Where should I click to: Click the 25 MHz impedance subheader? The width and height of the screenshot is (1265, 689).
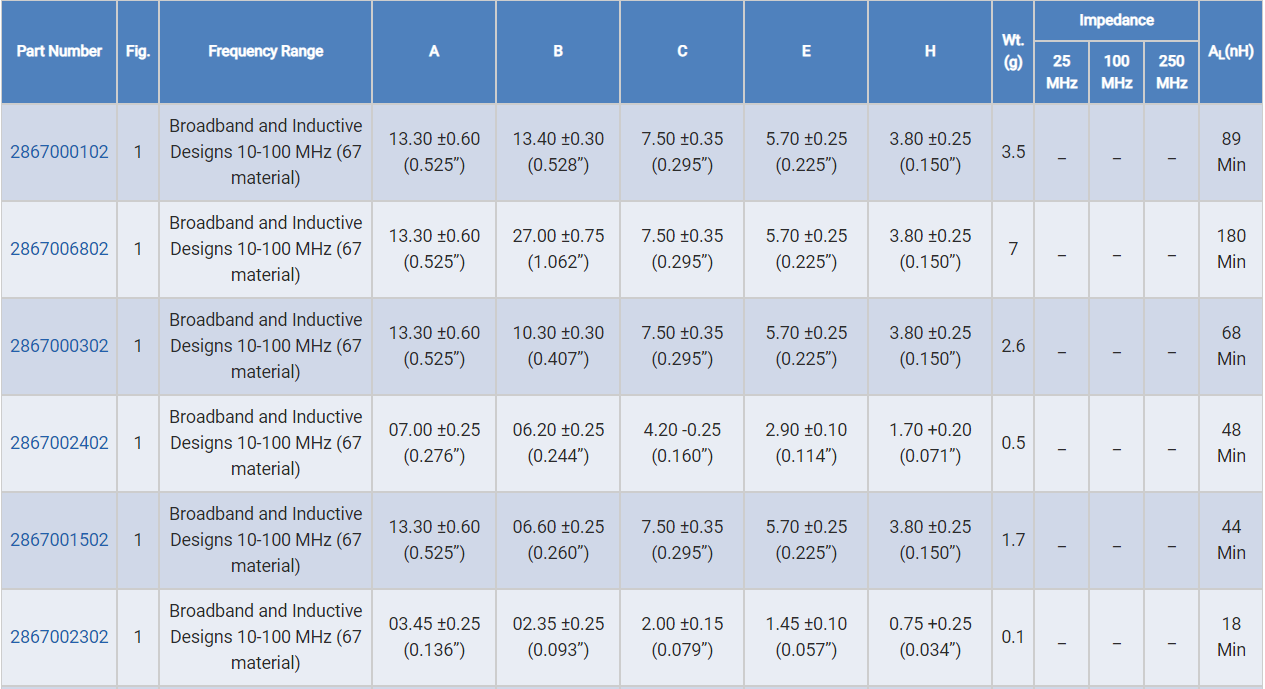(1061, 72)
